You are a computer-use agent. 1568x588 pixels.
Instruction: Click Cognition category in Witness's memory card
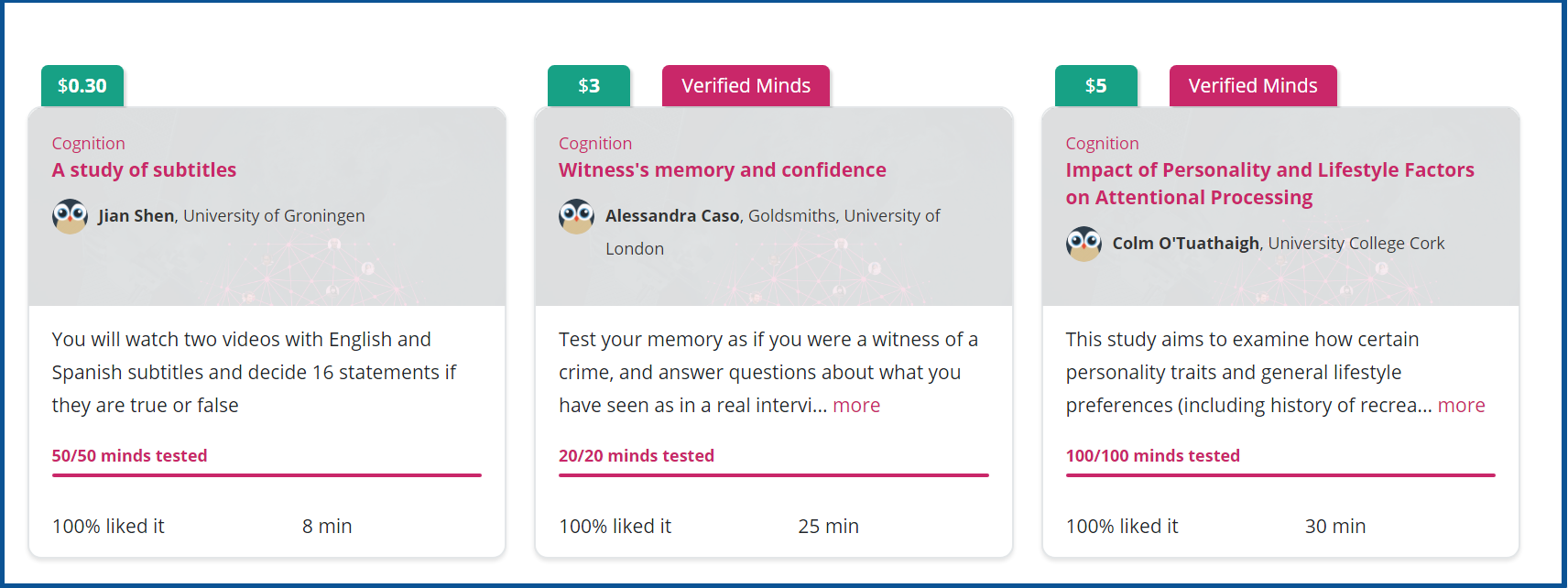click(x=595, y=144)
